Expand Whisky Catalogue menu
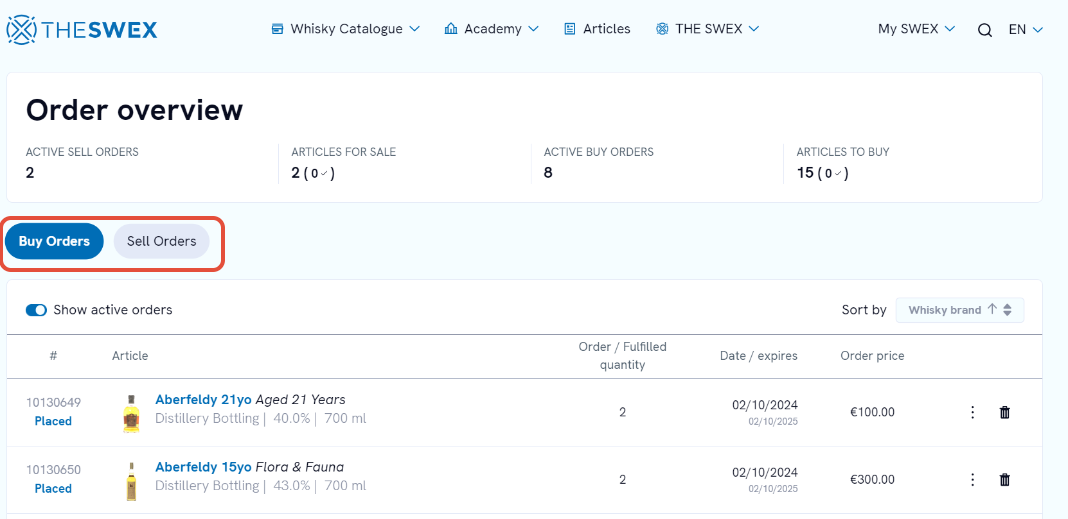 click(x=345, y=29)
